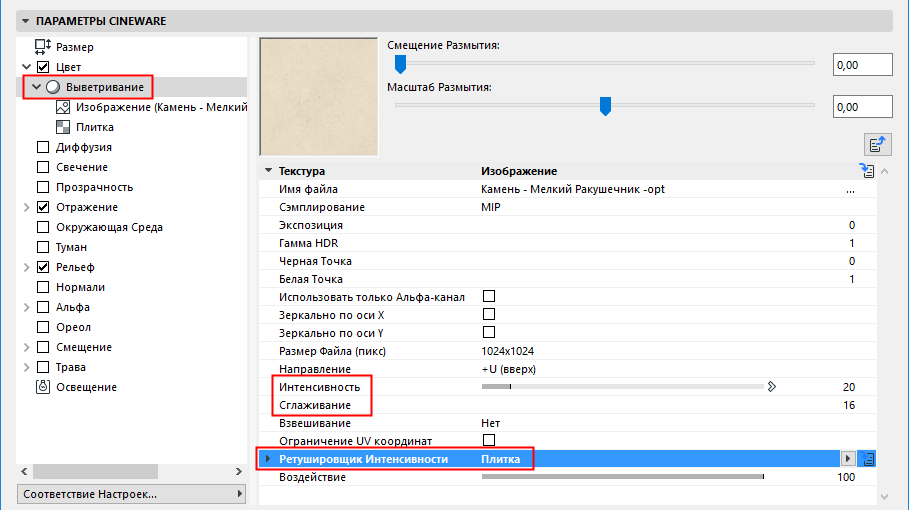The image size is (909, 510).
Task: Select the Освещение tree item
Action: pos(86,387)
